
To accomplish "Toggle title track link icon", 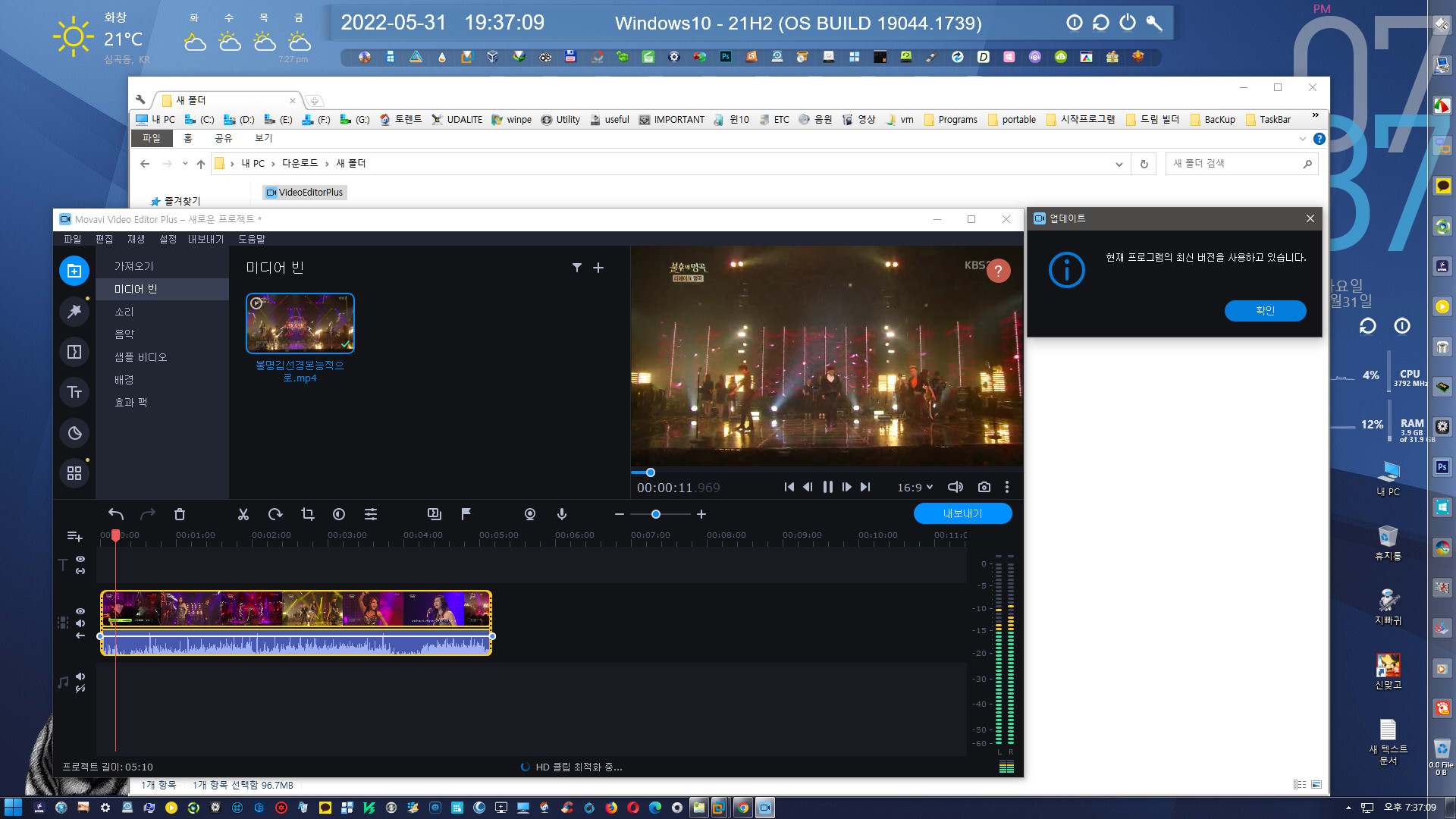I will point(80,571).
